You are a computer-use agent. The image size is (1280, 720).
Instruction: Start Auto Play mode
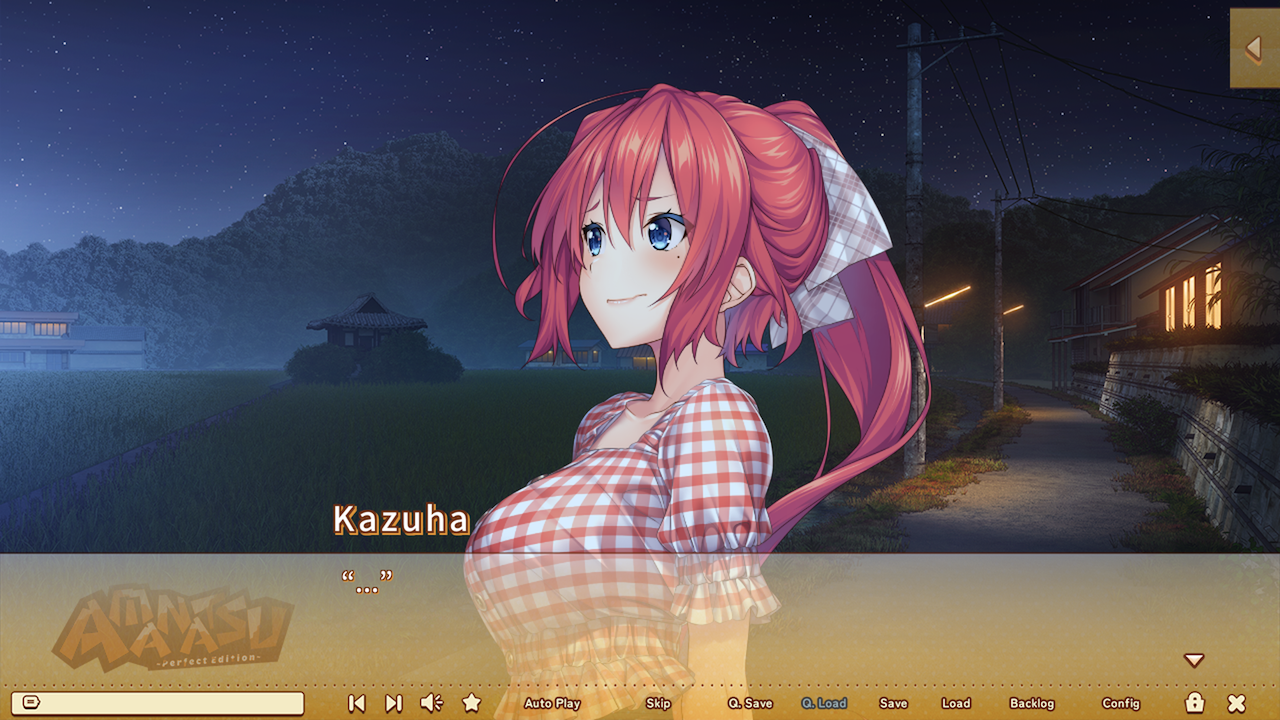552,703
